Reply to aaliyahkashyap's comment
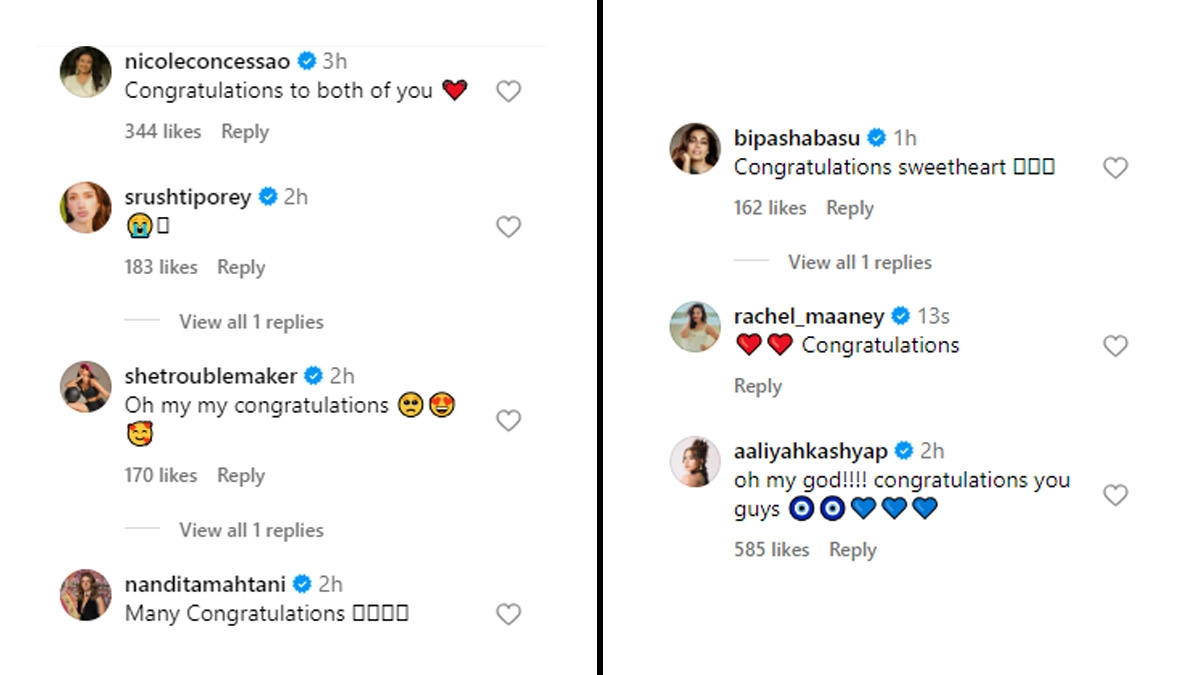1200x675 pixels. pos(853,550)
